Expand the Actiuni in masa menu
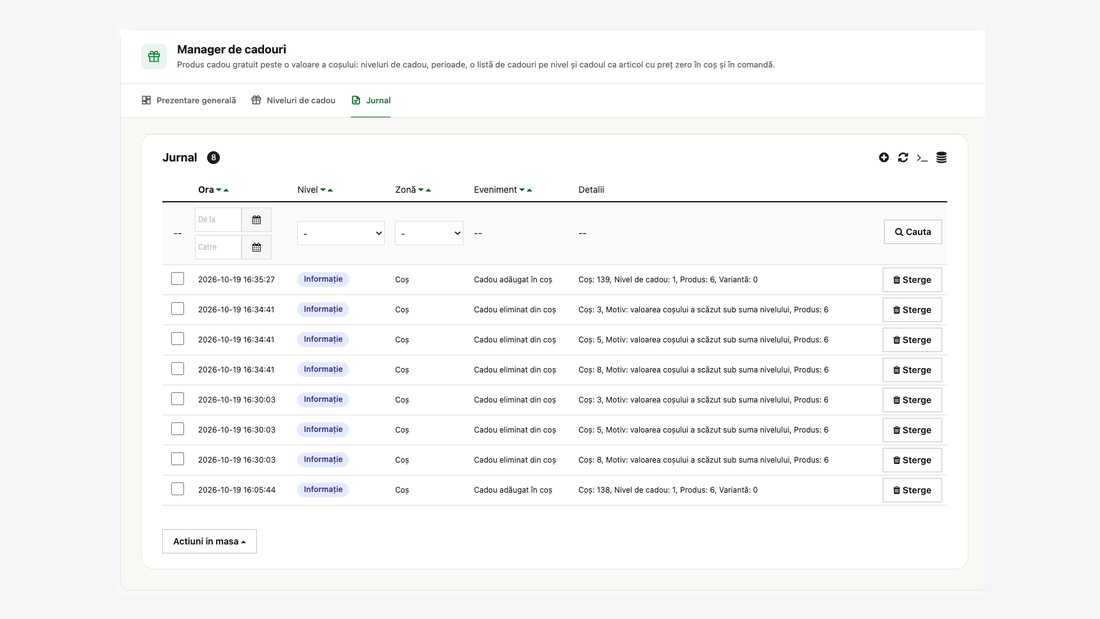This screenshot has height=619, width=1100. point(209,541)
